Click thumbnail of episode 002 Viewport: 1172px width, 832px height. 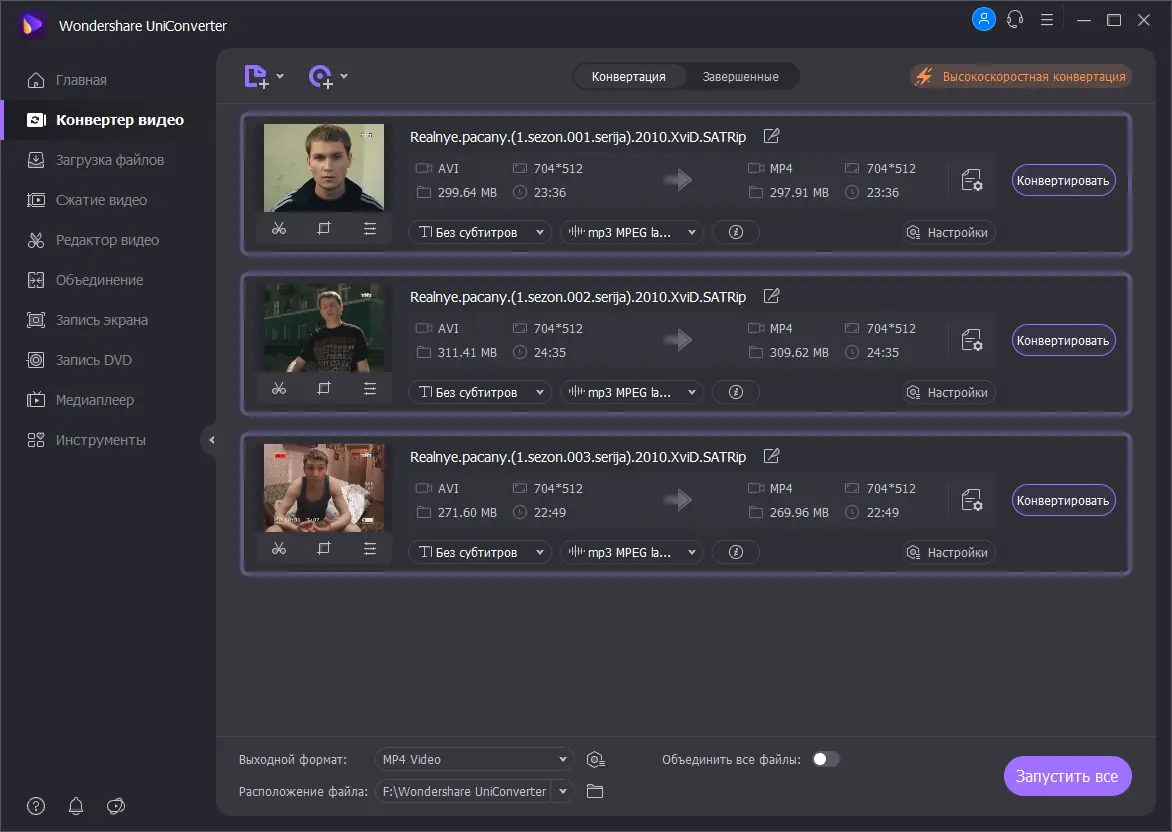click(x=324, y=327)
